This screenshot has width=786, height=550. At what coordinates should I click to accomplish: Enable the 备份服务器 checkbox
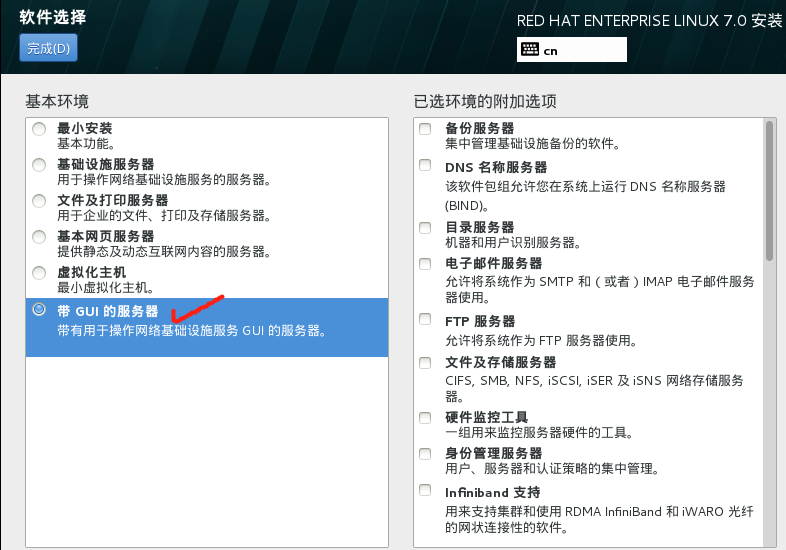425,129
